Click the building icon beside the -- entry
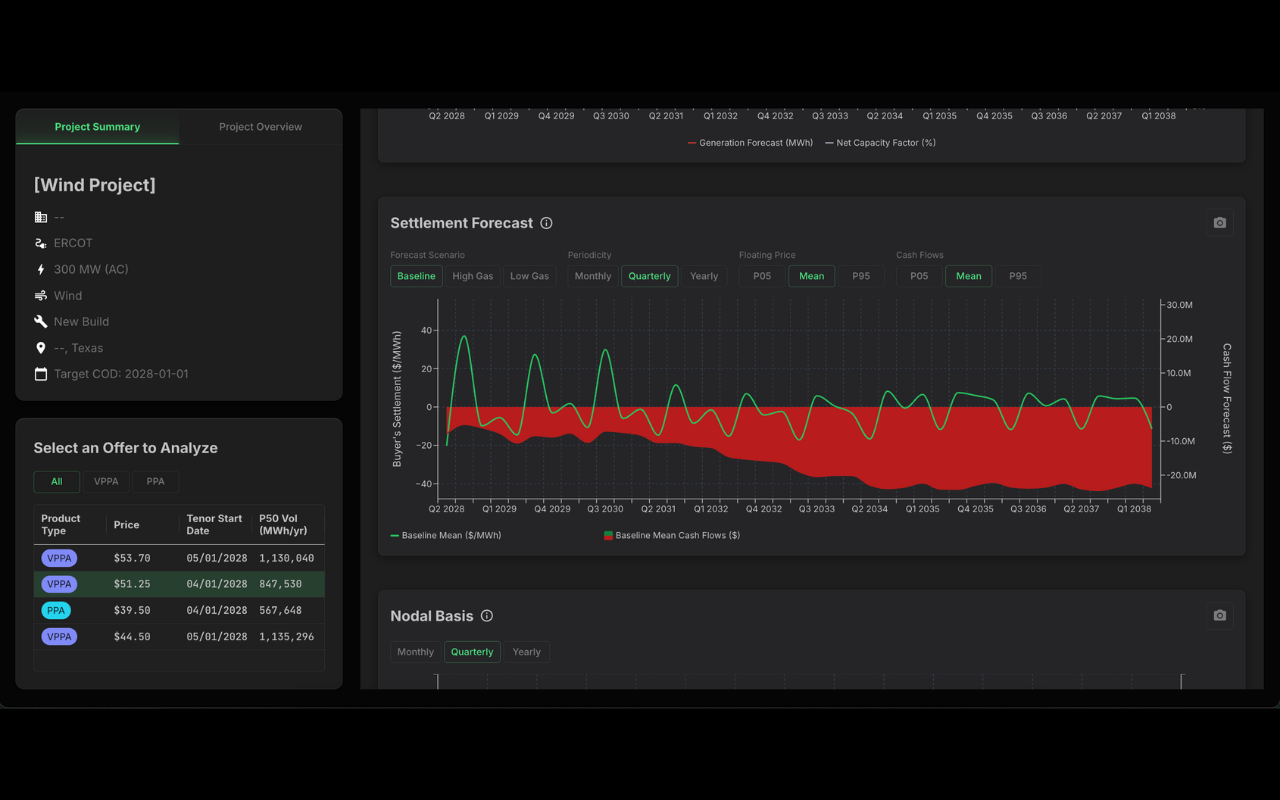Image resolution: width=1280 pixels, height=800 pixels. click(41, 217)
